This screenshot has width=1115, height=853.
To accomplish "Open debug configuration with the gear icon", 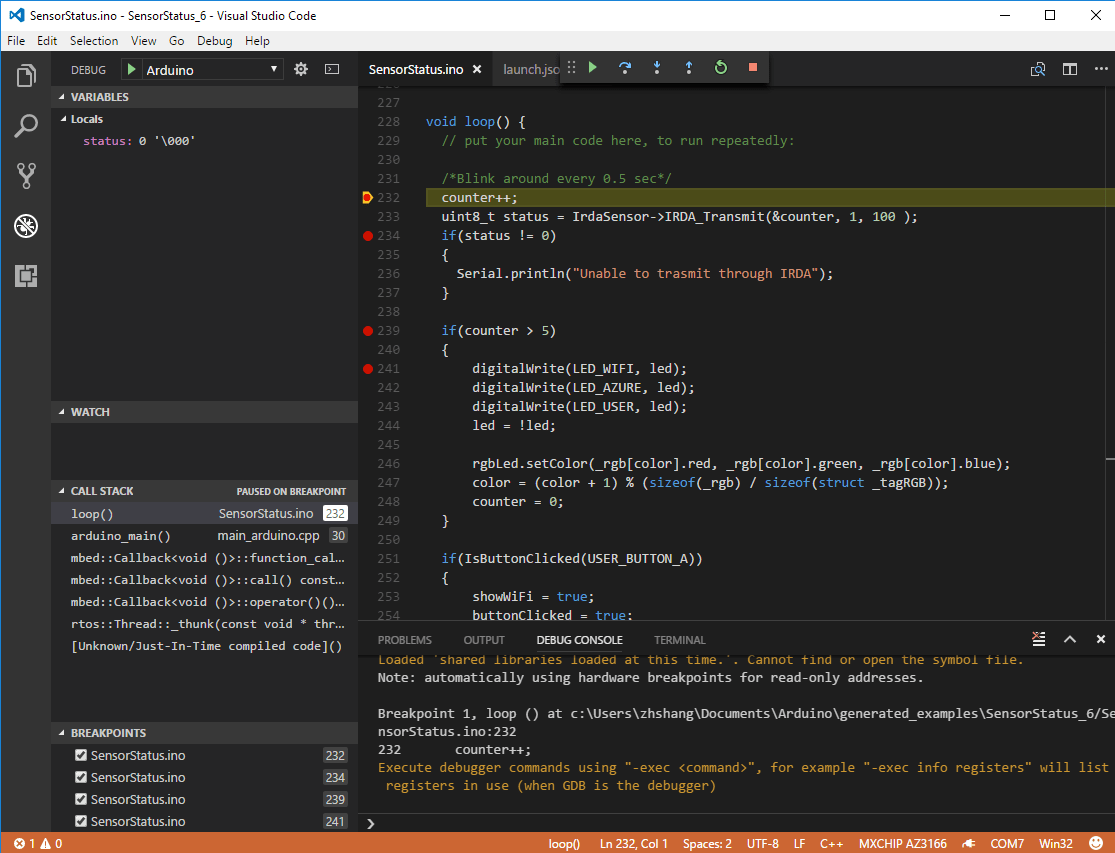I will 299,69.
